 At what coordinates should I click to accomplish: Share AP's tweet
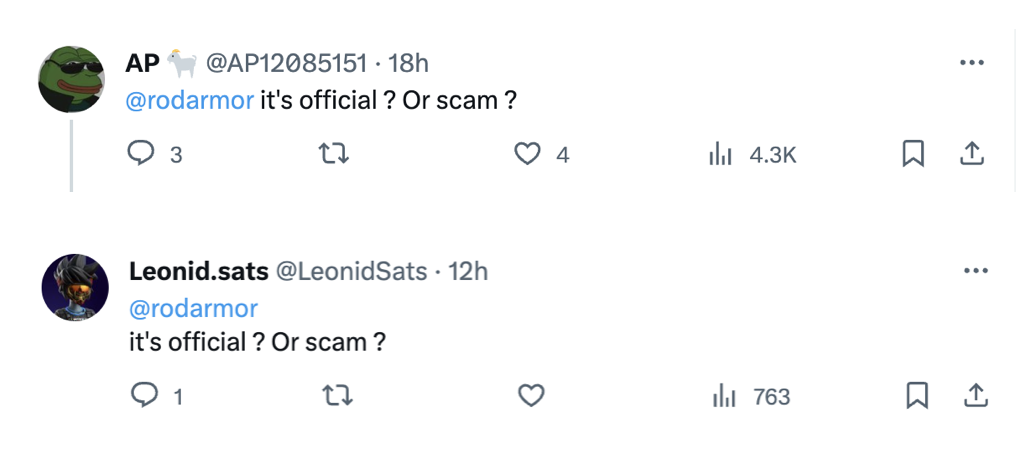tap(973, 154)
